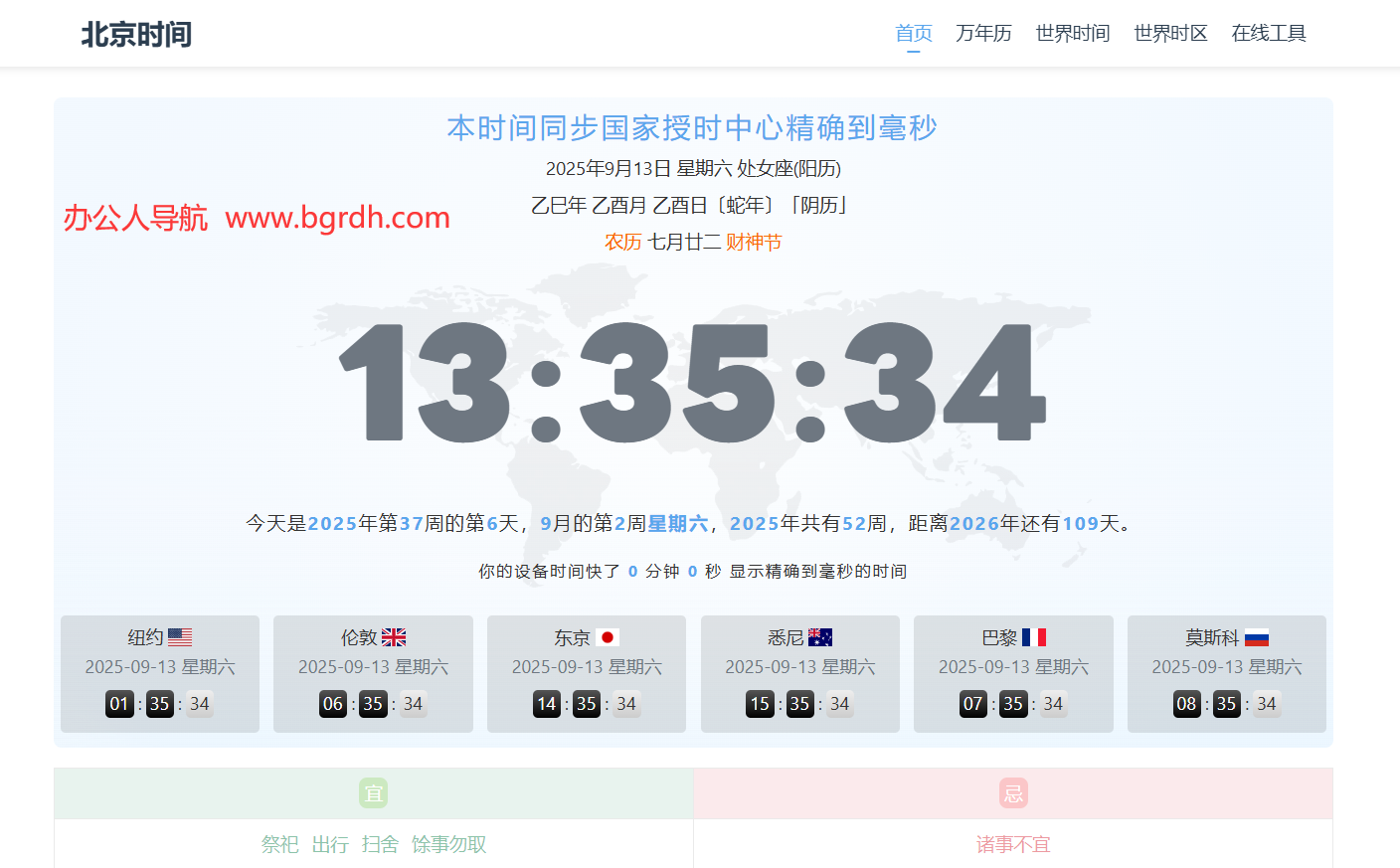Open the 万年历 menu item
The width and height of the screenshot is (1400, 868).
[983, 34]
